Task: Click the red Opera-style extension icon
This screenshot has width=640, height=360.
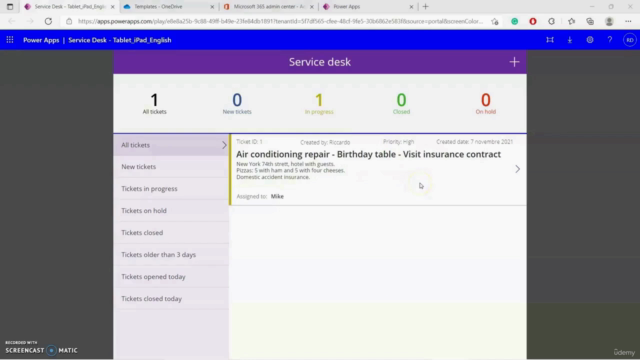Action: pyautogui.click(x=533, y=21)
